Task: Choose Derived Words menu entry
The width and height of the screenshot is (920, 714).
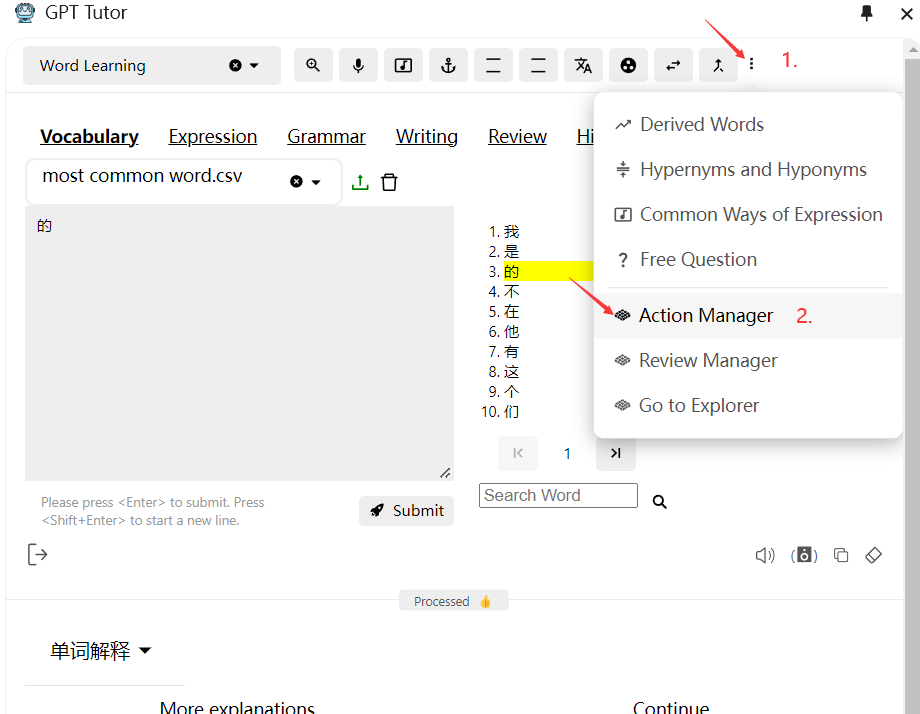Action: pos(701,125)
